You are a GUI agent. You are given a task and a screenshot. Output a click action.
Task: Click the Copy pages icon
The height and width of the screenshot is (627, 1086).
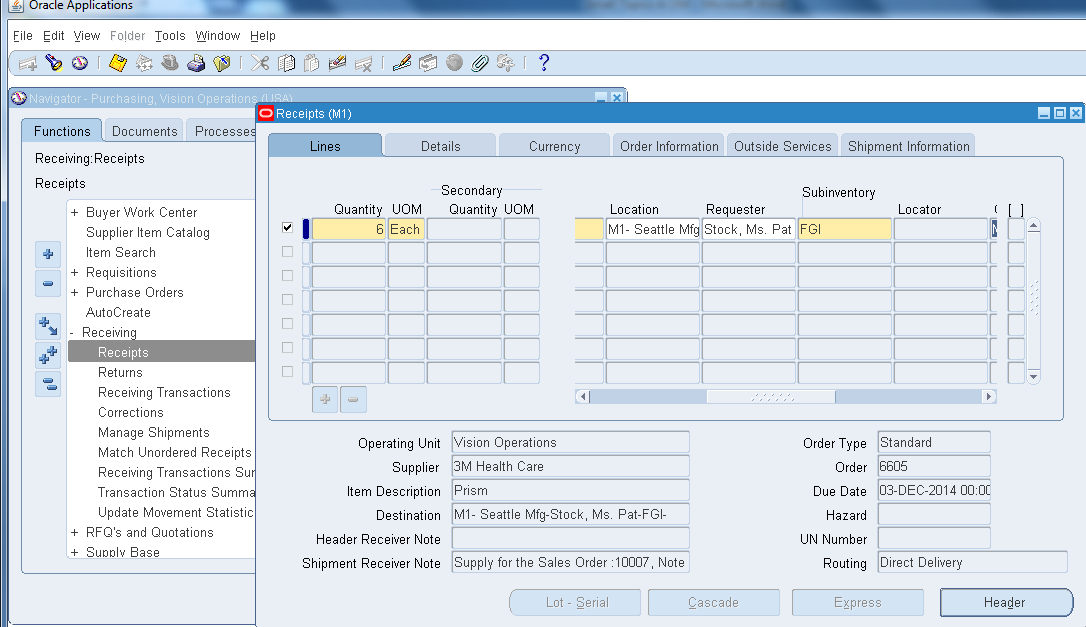pos(286,63)
